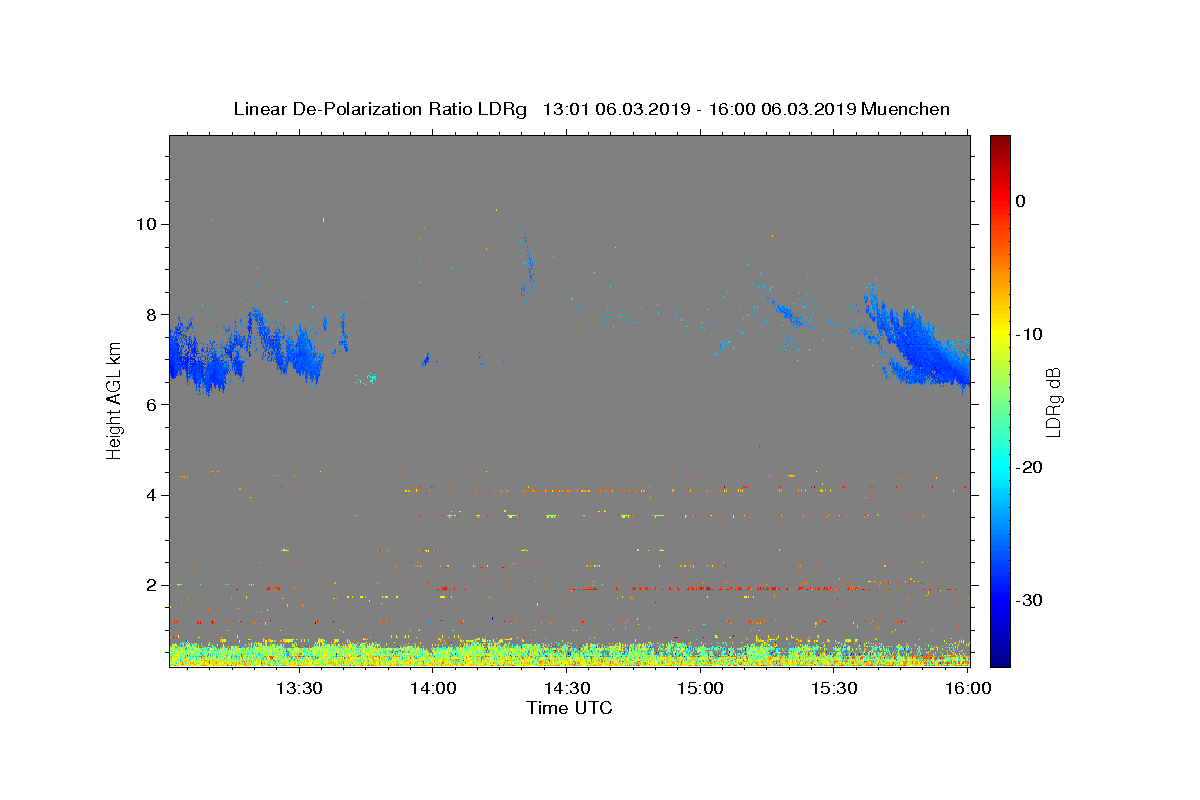Click the 'Time UTC' axis label
Screen dimensions: 1200x800
569,709
